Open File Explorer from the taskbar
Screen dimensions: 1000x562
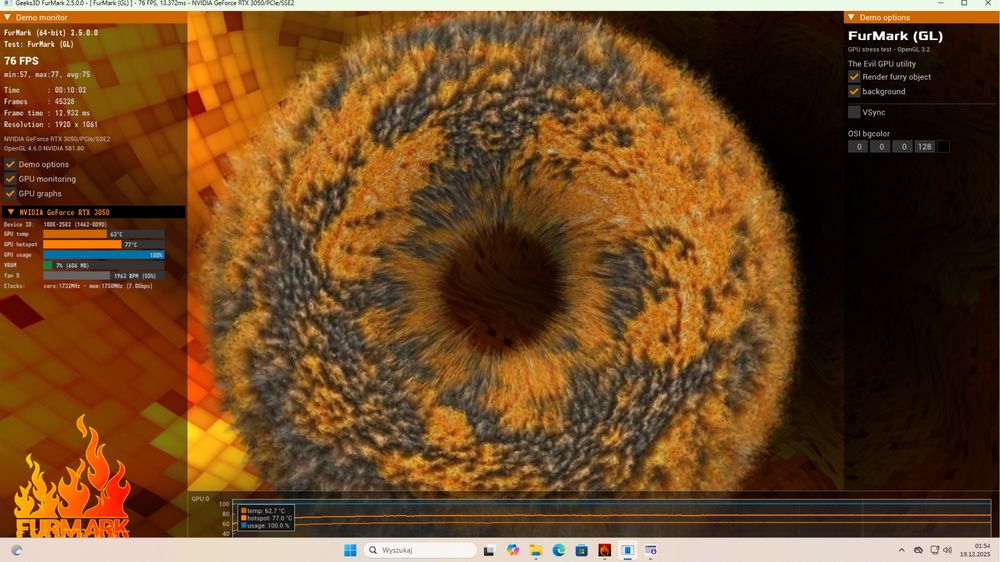point(536,550)
